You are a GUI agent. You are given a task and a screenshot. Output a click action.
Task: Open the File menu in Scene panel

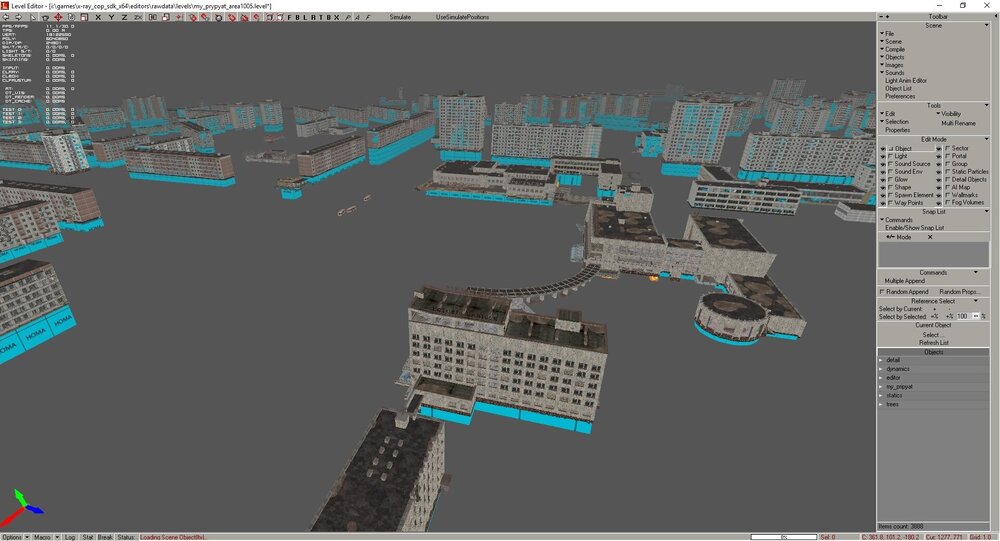click(888, 34)
